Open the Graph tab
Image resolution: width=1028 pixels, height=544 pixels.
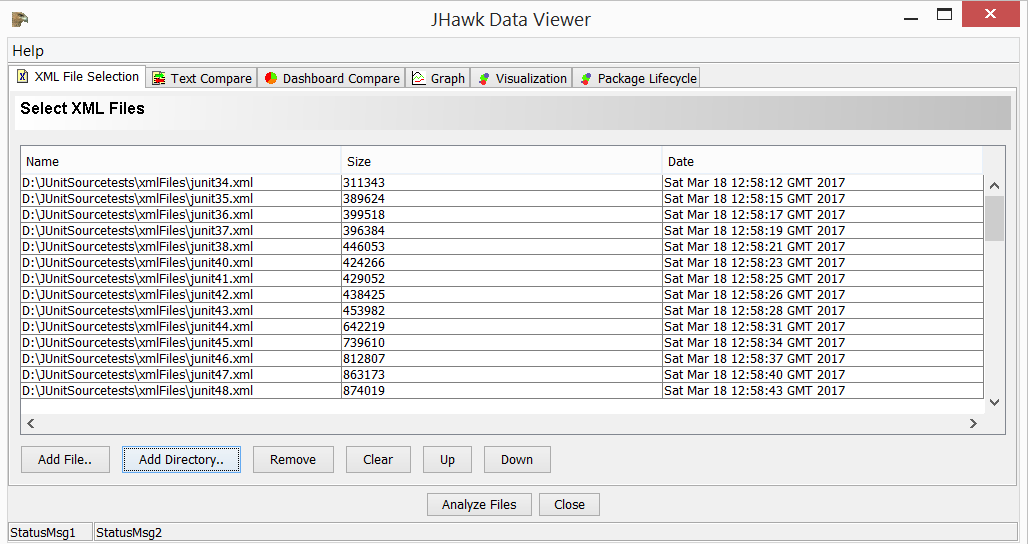point(438,78)
